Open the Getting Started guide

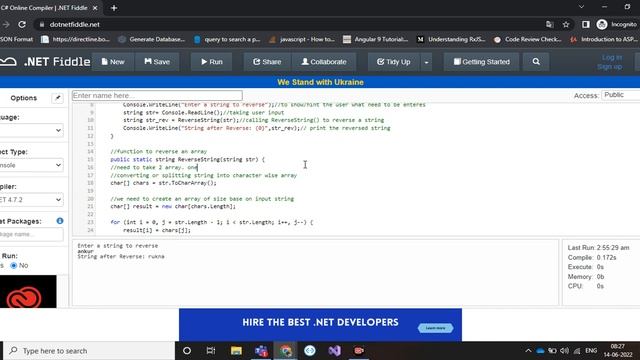[482, 62]
